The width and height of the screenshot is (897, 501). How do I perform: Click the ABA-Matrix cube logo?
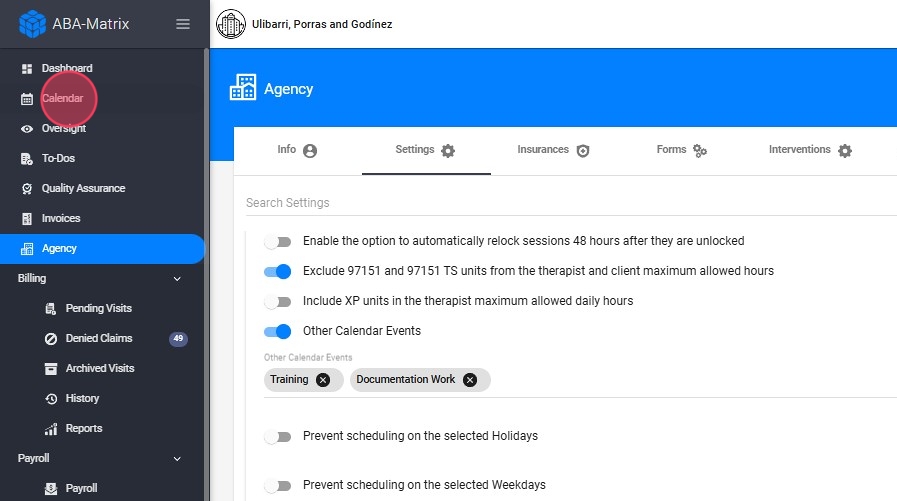tap(32, 24)
